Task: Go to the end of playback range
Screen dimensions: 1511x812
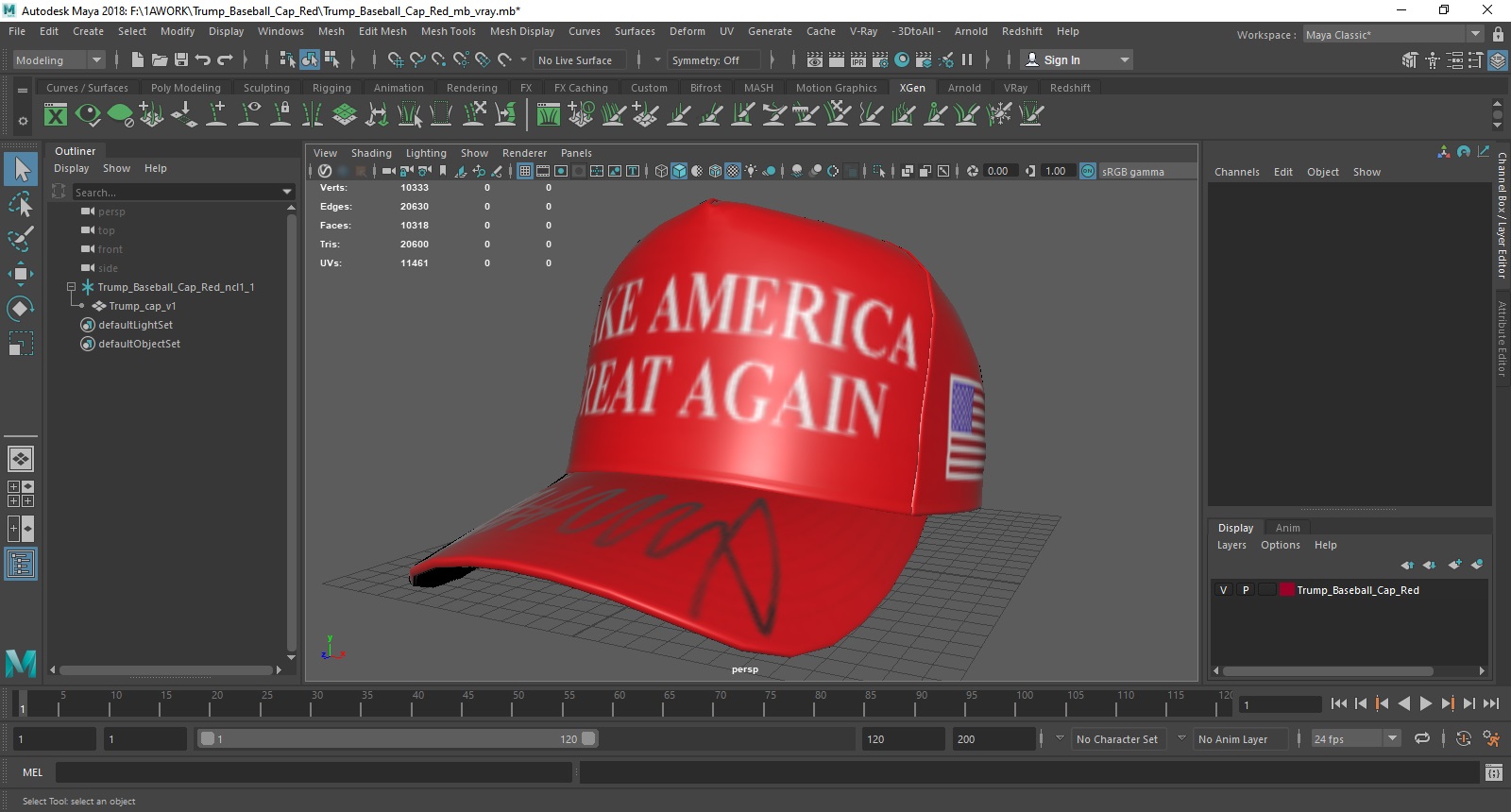Action: (1490, 703)
